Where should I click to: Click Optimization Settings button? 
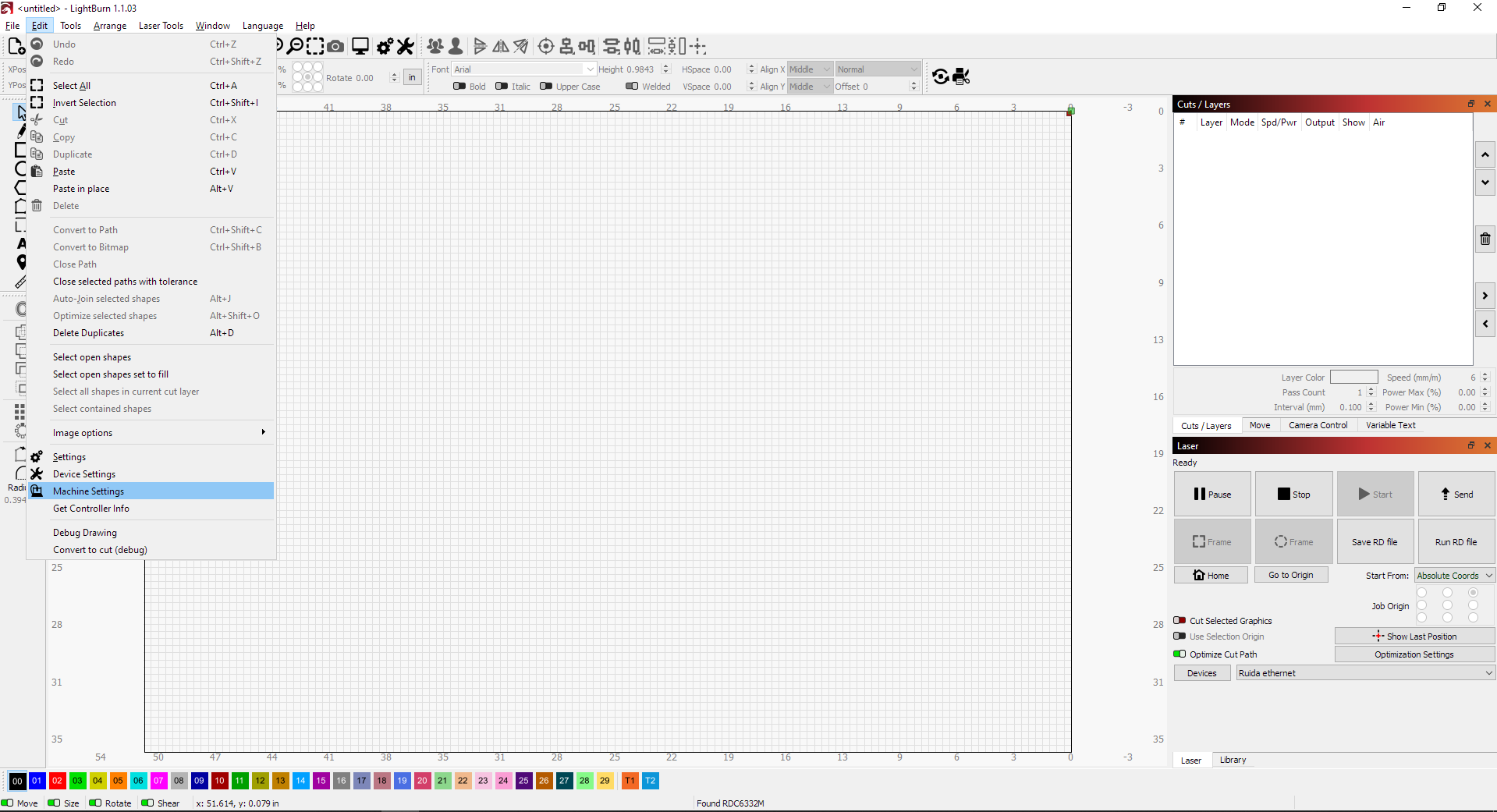pyautogui.click(x=1414, y=654)
